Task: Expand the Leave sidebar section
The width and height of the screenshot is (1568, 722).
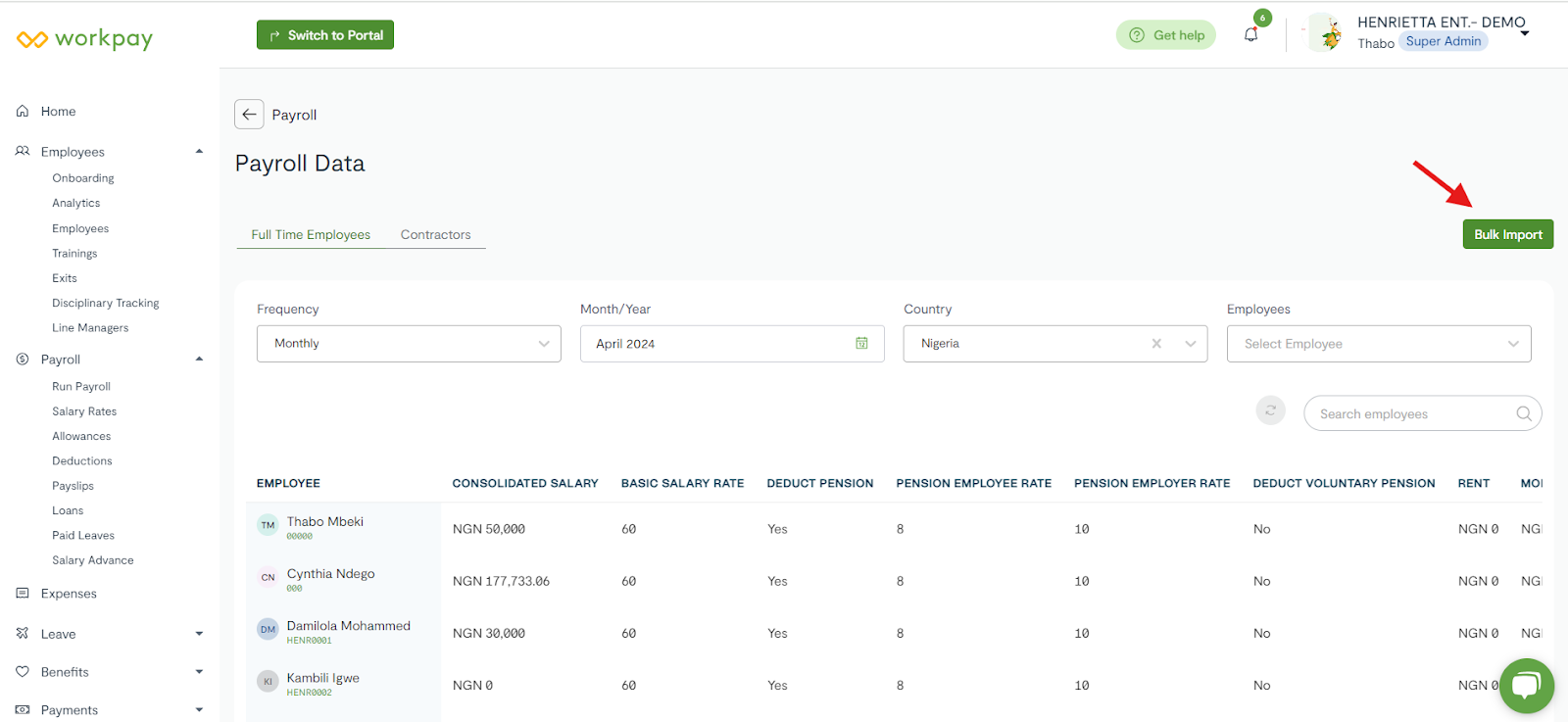Action: tap(199, 634)
